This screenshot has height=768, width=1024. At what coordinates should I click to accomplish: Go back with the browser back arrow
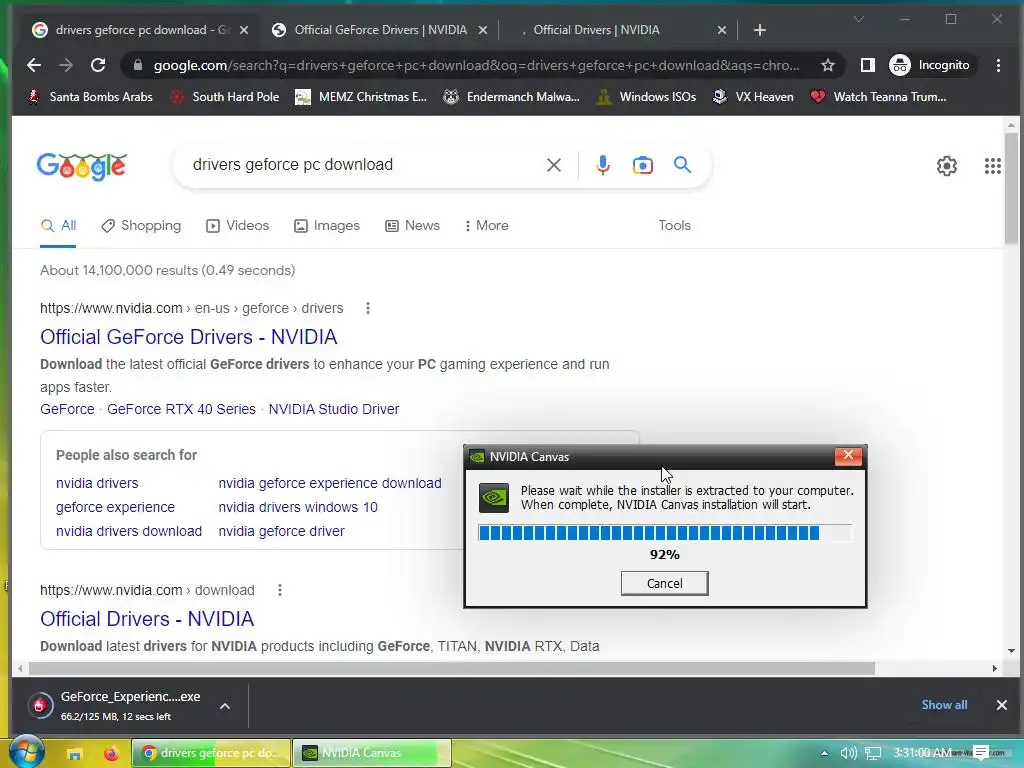tap(34, 65)
